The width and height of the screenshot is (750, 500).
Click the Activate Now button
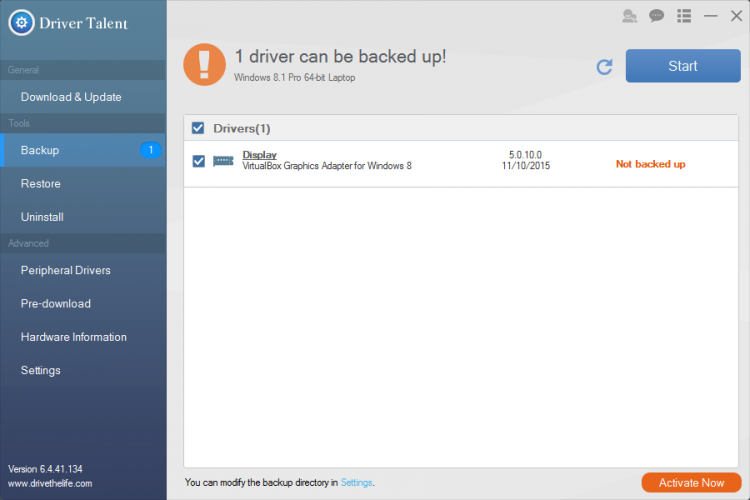click(692, 483)
